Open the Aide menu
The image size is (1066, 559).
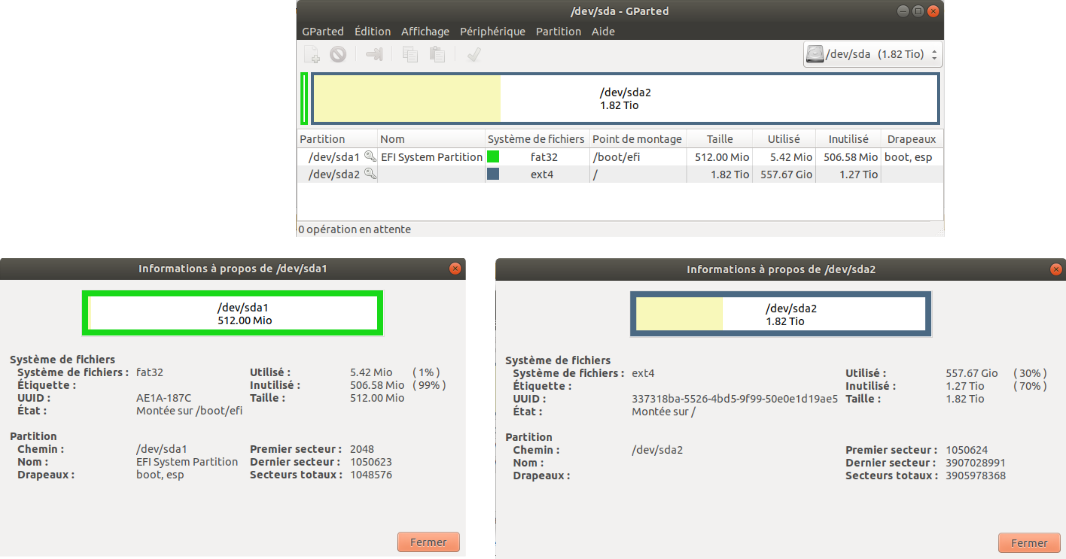pyautogui.click(x=603, y=31)
